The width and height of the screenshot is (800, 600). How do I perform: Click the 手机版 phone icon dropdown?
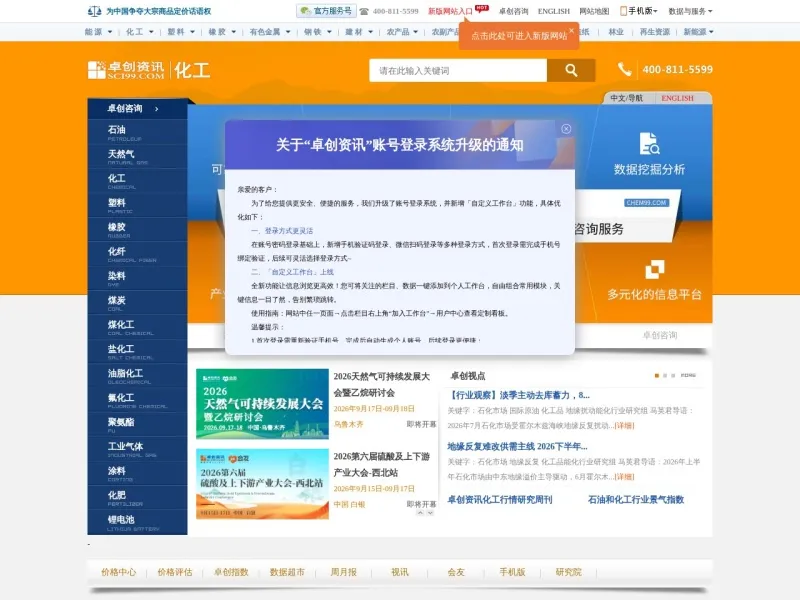(638, 11)
